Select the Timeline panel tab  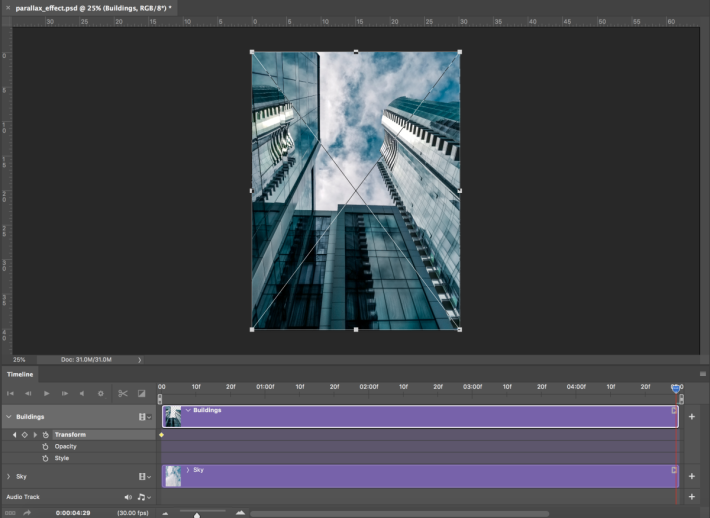pyautogui.click(x=20, y=374)
